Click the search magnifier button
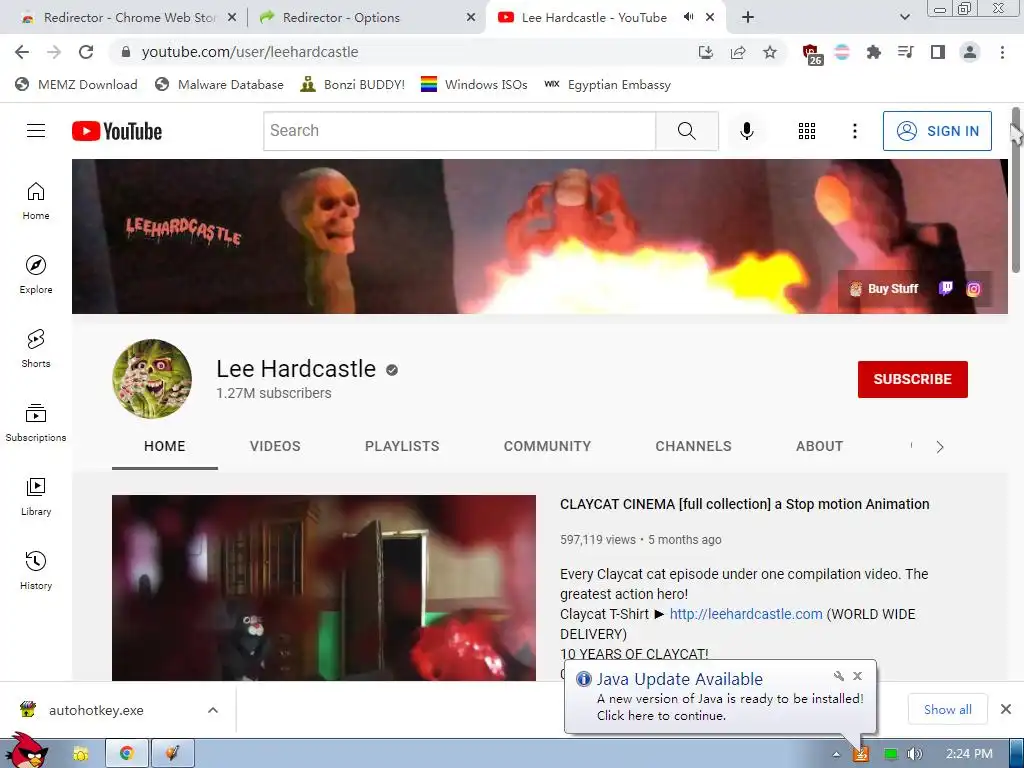Viewport: 1024px width, 768px height. coord(687,131)
